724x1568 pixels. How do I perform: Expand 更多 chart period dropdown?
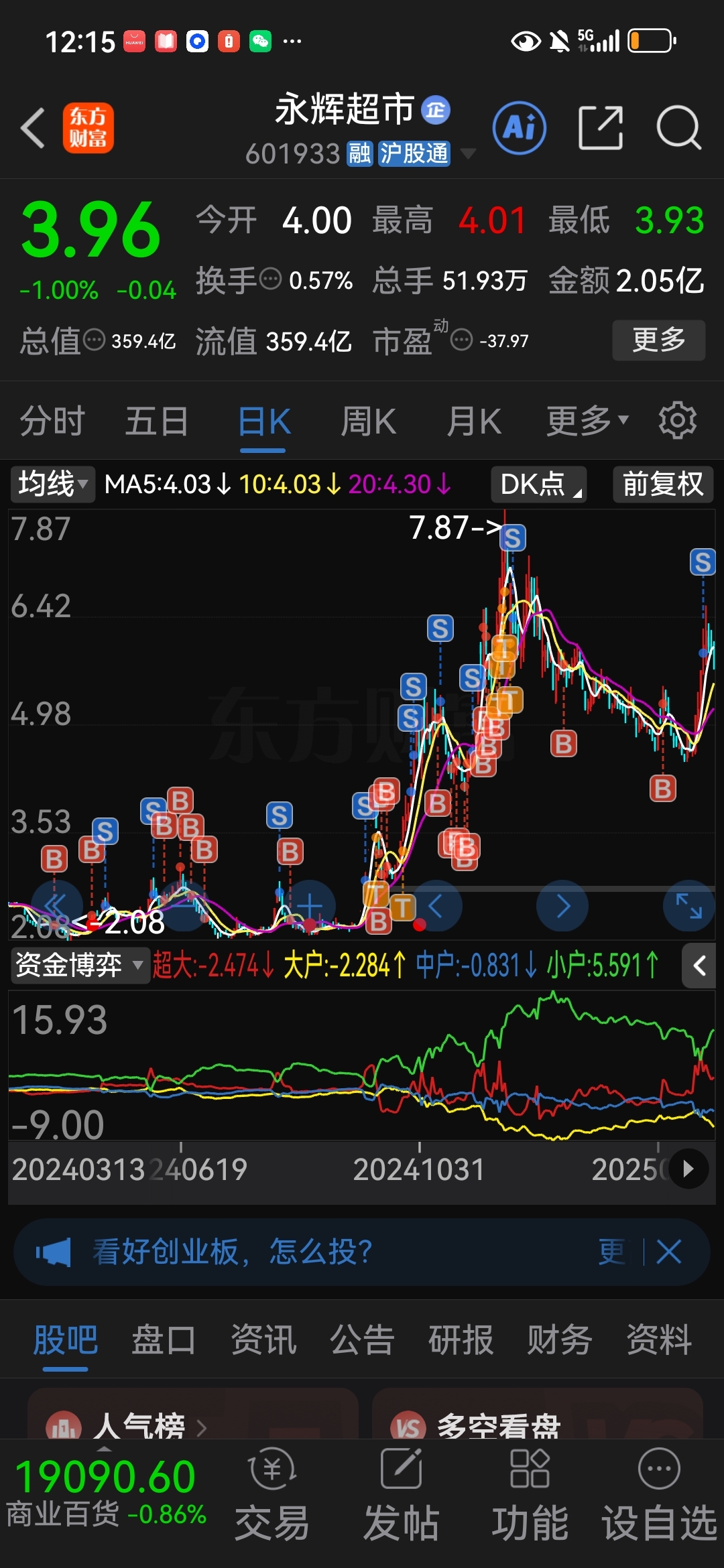pos(587,421)
